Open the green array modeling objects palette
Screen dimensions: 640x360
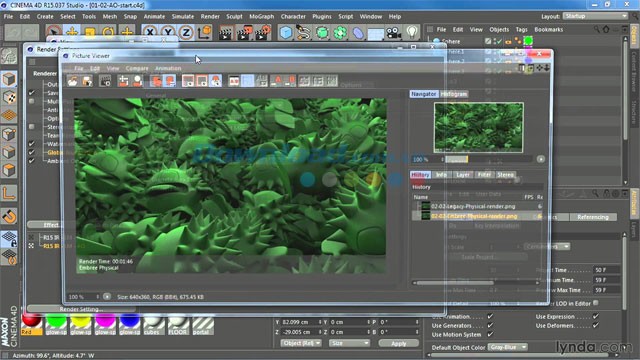click(340, 32)
